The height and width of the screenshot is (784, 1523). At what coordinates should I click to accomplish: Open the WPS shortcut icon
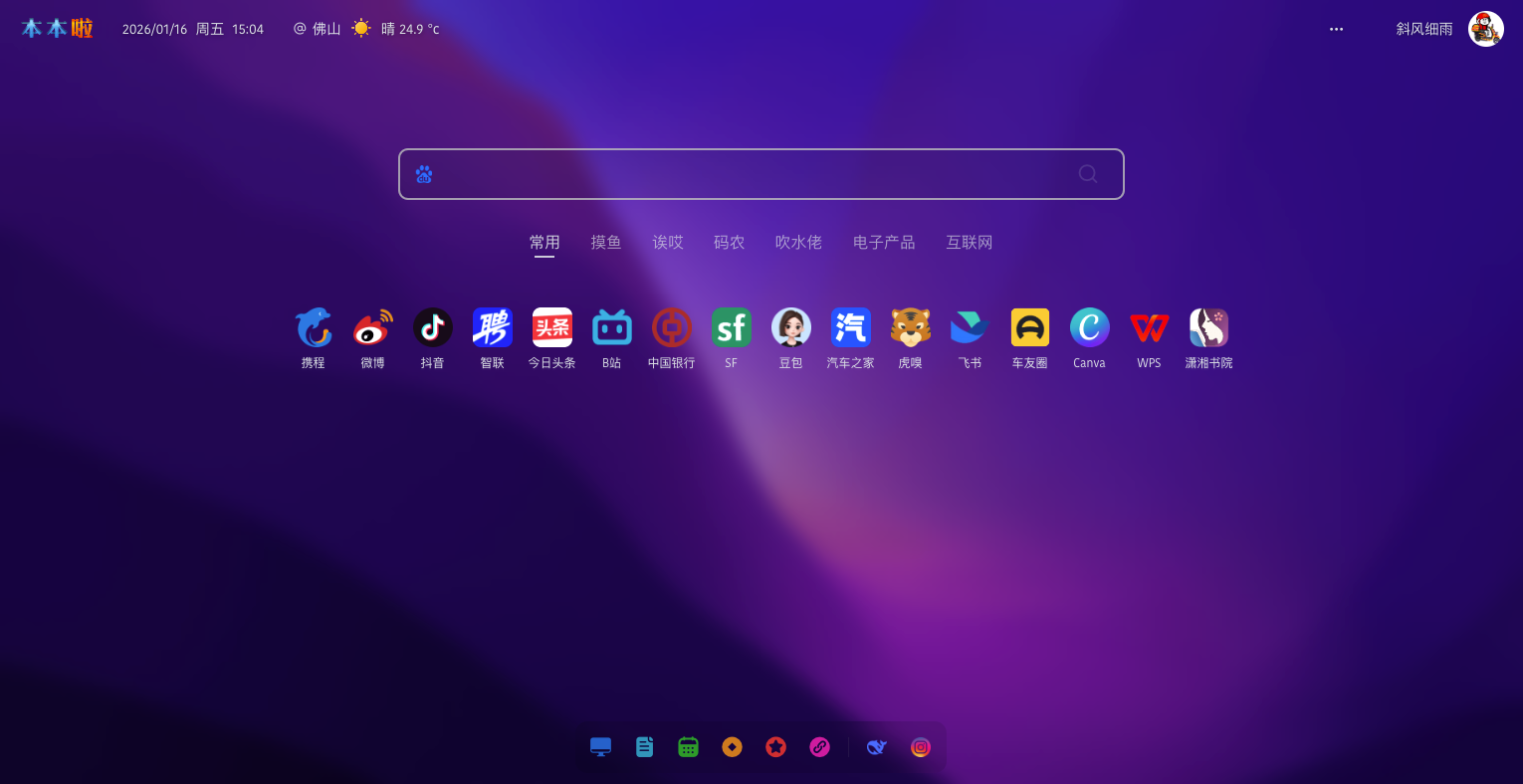(1149, 327)
